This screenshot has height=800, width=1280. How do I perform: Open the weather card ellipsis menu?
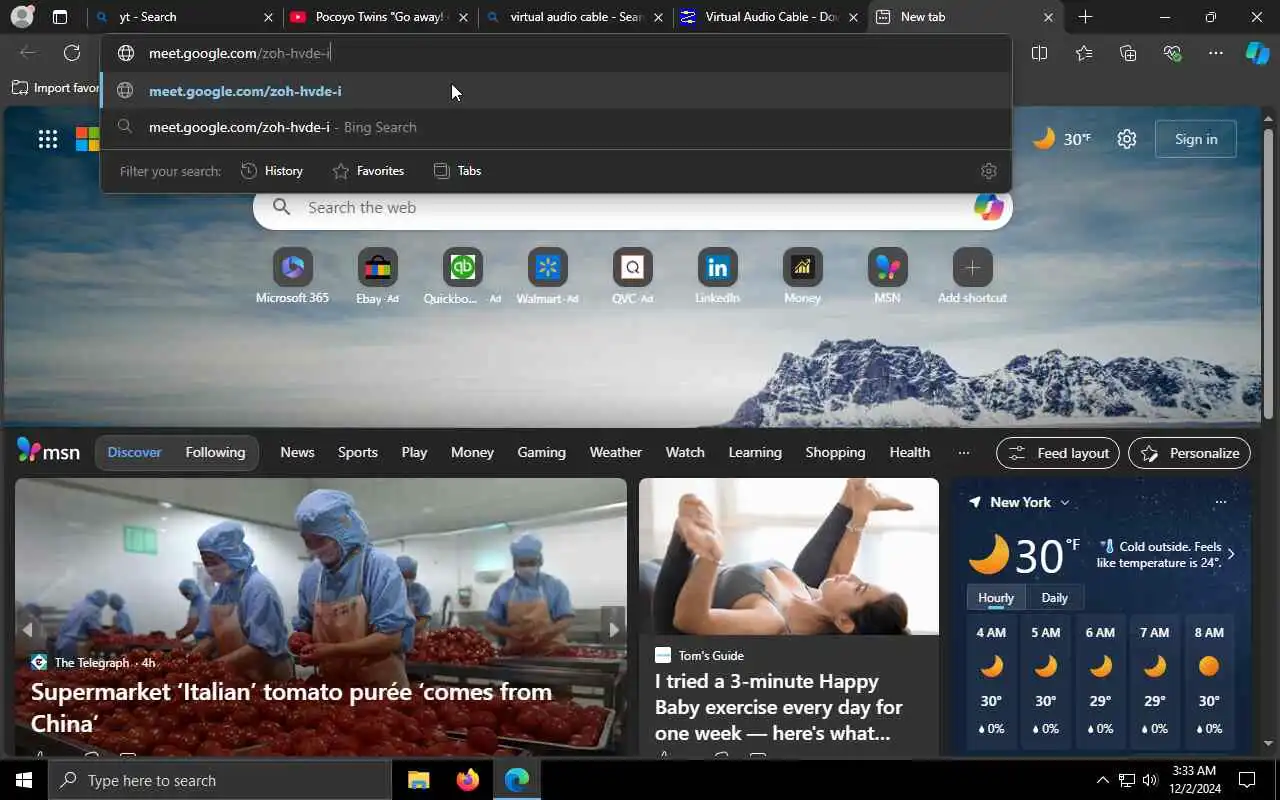(x=1220, y=502)
